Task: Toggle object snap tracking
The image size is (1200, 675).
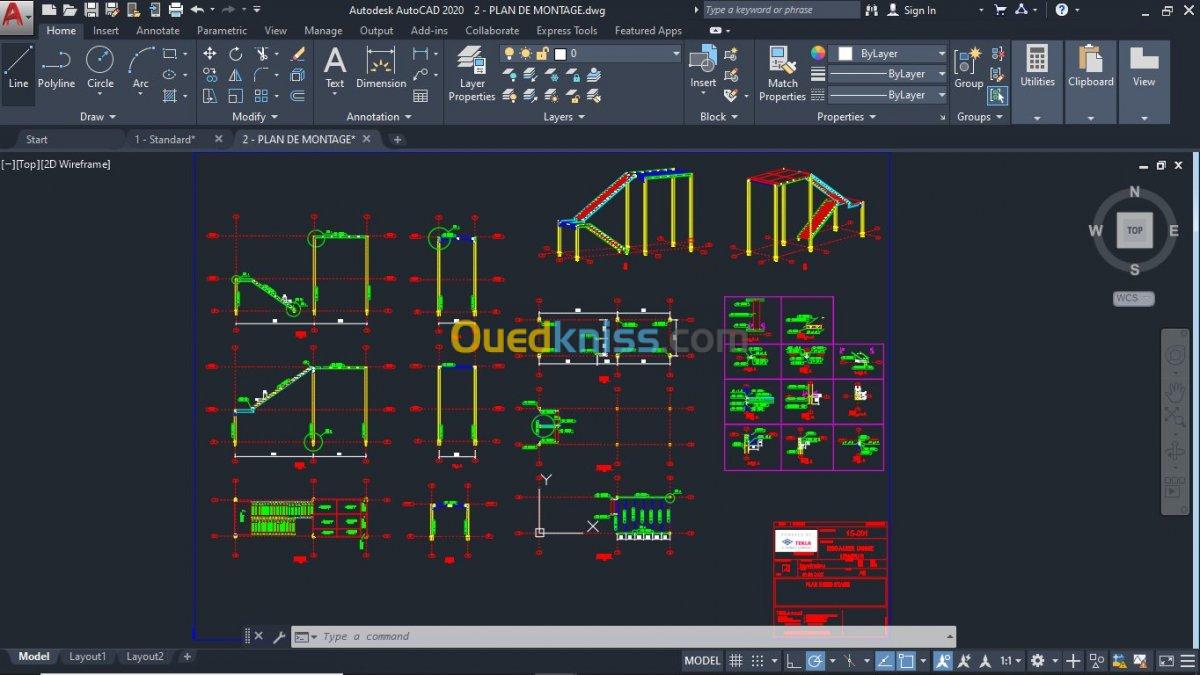Action: [x=885, y=660]
